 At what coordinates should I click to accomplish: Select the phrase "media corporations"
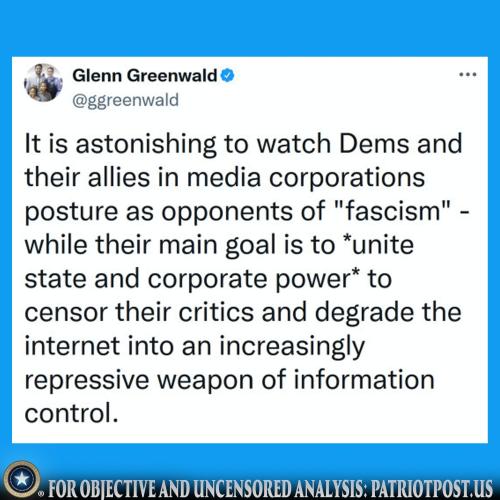click(306, 177)
